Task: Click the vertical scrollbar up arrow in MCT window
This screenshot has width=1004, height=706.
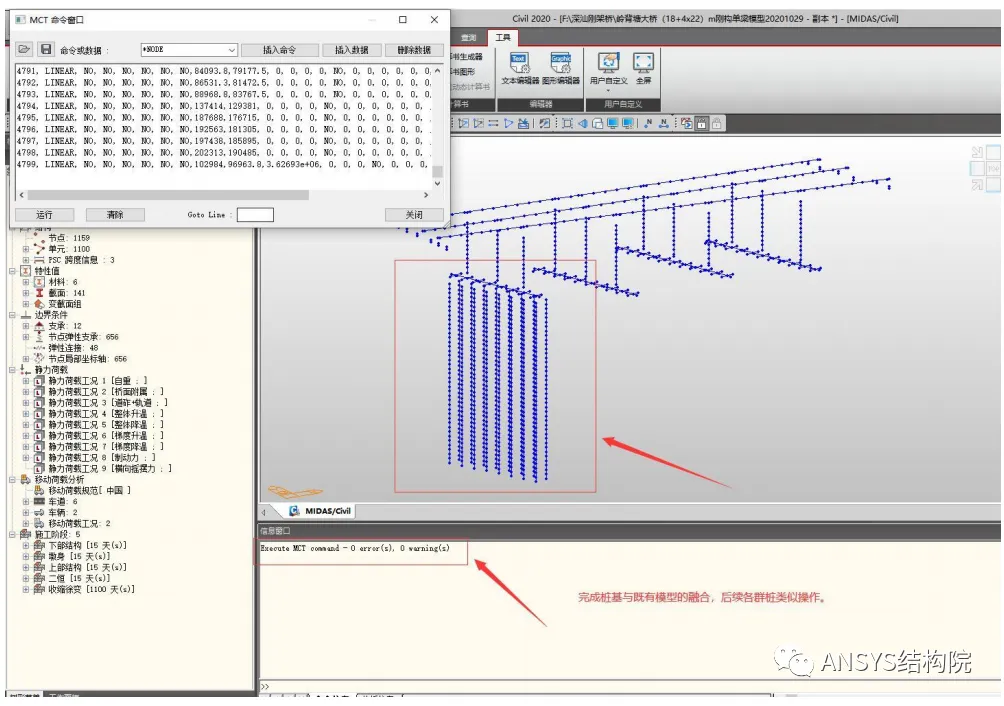Action: click(x=437, y=70)
